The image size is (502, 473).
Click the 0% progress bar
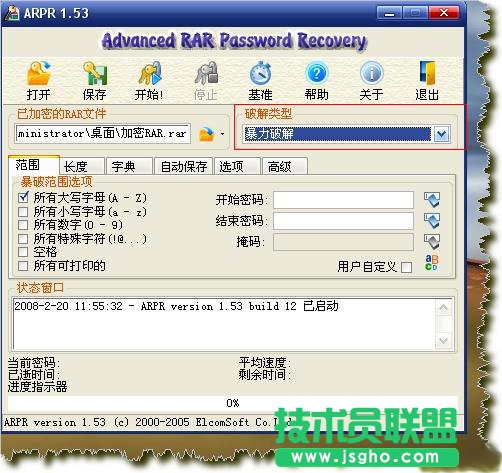coord(232,403)
